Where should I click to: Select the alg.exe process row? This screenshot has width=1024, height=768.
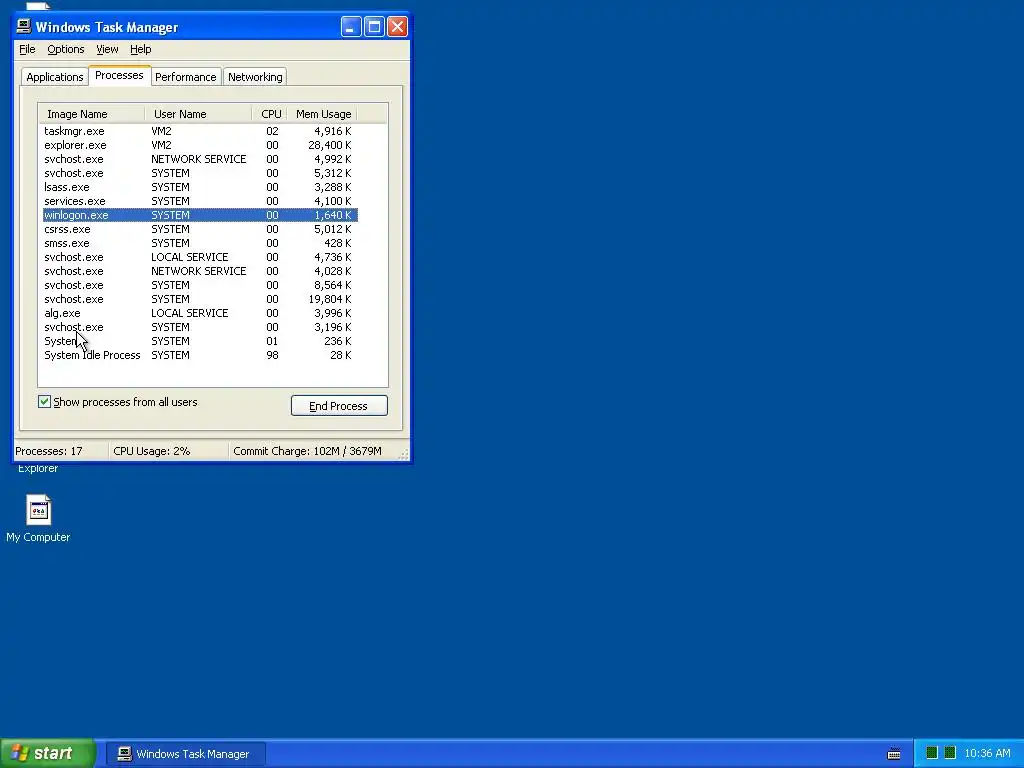coord(200,313)
